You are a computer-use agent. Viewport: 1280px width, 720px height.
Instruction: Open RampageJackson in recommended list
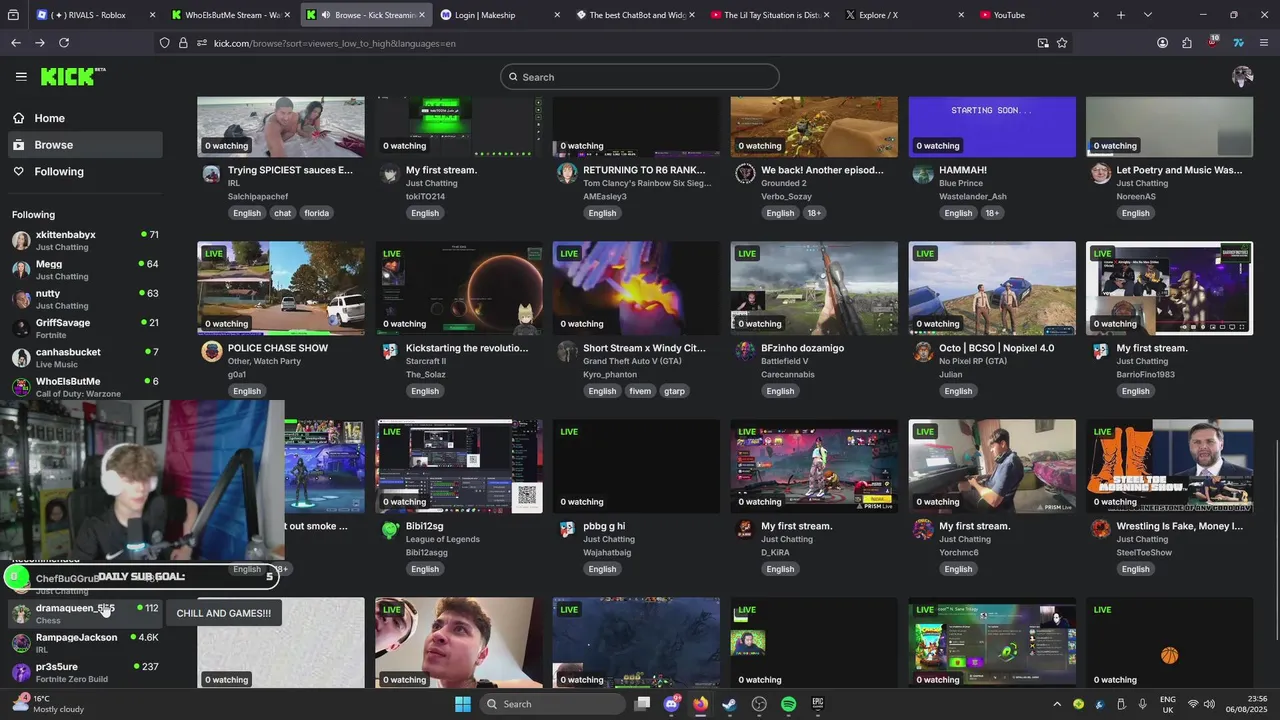[85, 642]
